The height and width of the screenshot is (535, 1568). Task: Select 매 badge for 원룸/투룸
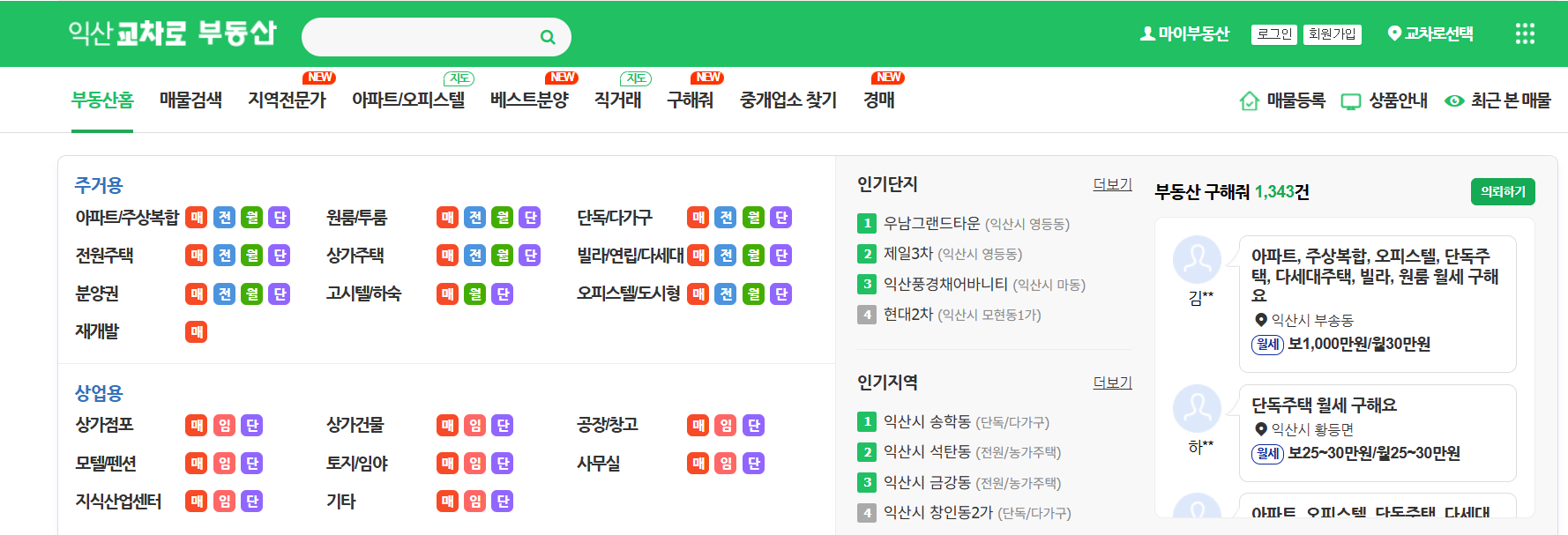point(448,218)
